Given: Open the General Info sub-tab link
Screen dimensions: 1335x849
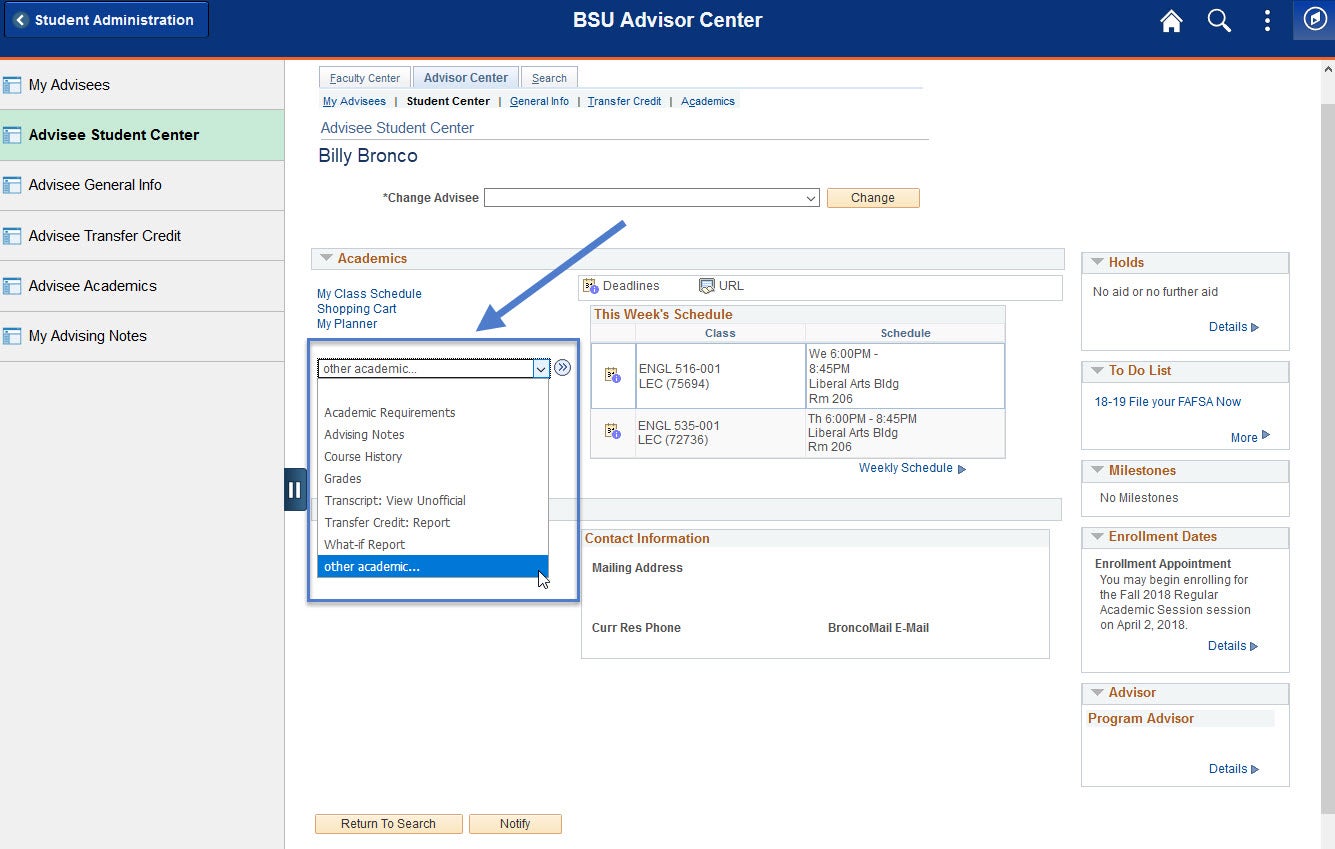Looking at the screenshot, I should (x=539, y=101).
